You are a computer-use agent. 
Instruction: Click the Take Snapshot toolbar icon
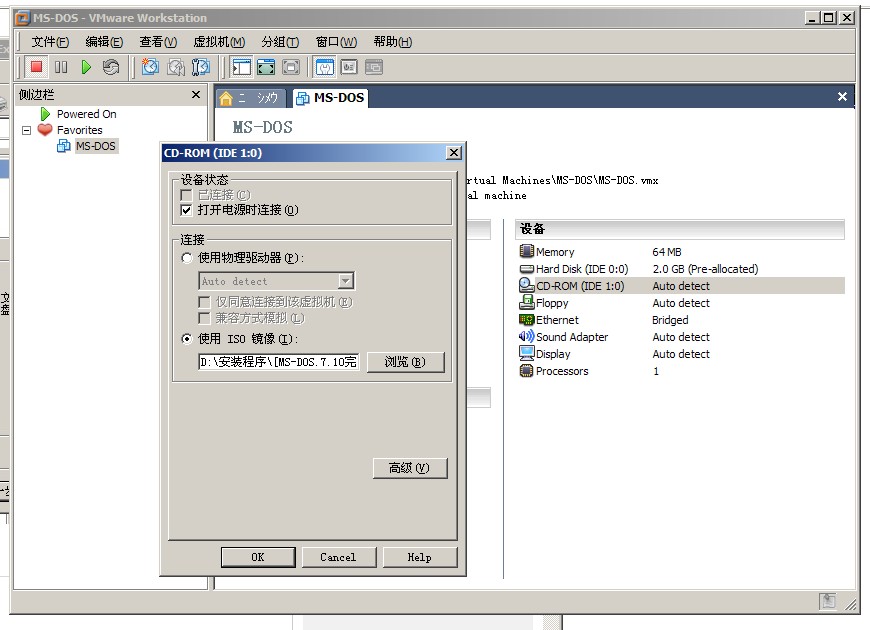pyautogui.click(x=150, y=67)
